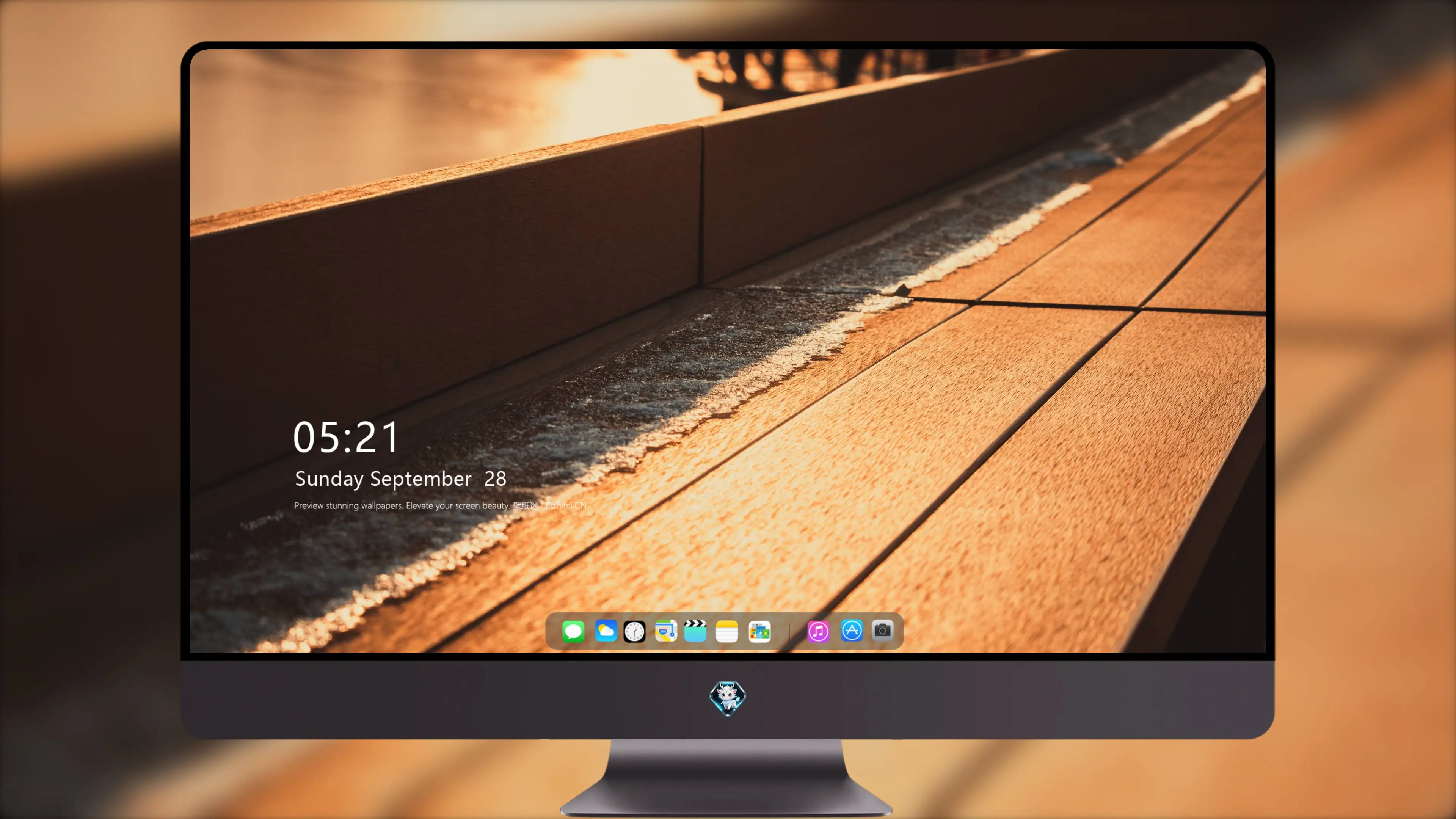Open the Videos clapperboard app
Screen dimensions: 1456x819
(695, 631)
